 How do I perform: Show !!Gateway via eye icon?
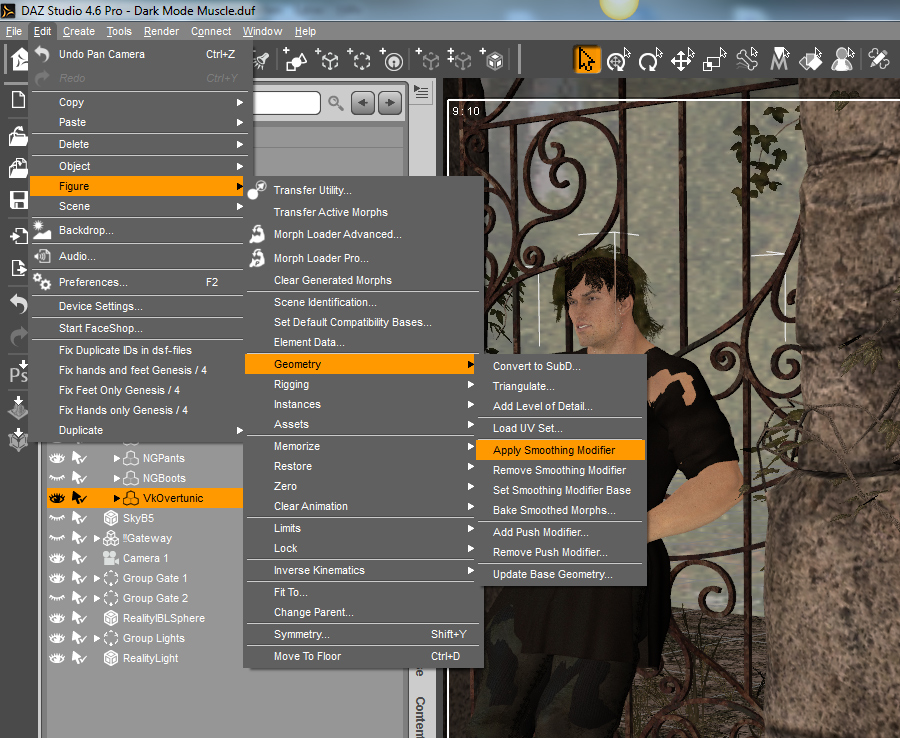[57, 538]
